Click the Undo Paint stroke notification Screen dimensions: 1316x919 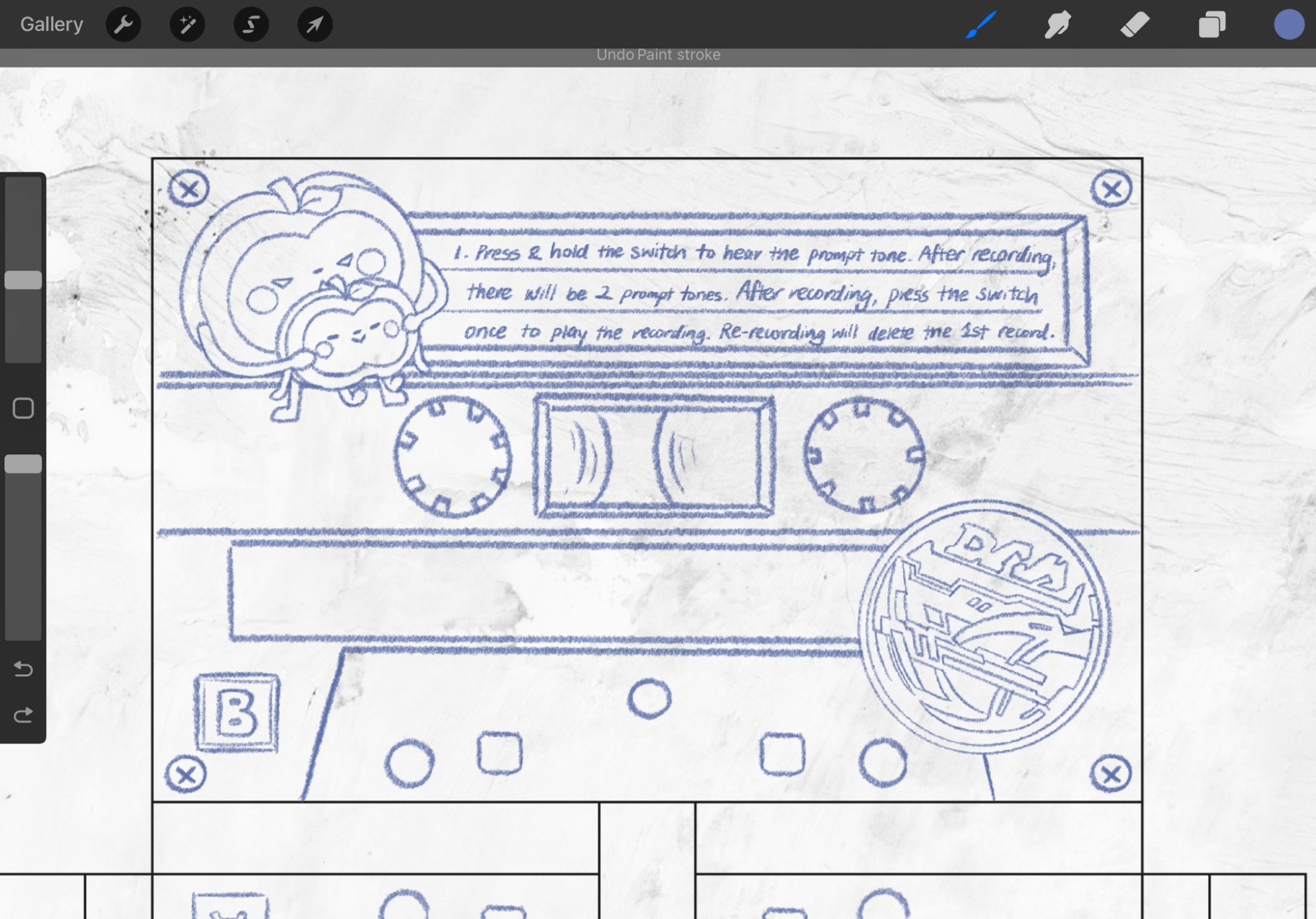click(x=658, y=55)
